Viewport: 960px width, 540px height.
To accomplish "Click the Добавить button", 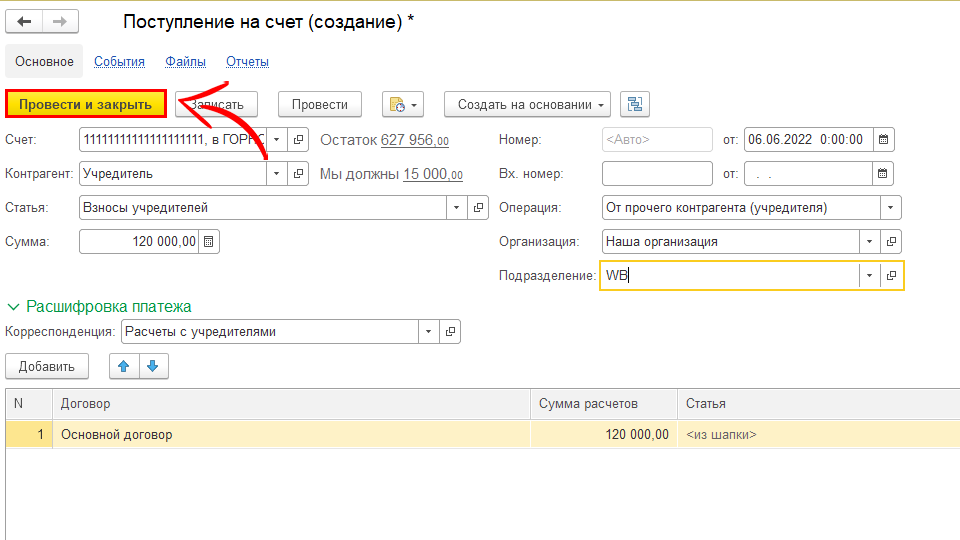I will (x=47, y=366).
